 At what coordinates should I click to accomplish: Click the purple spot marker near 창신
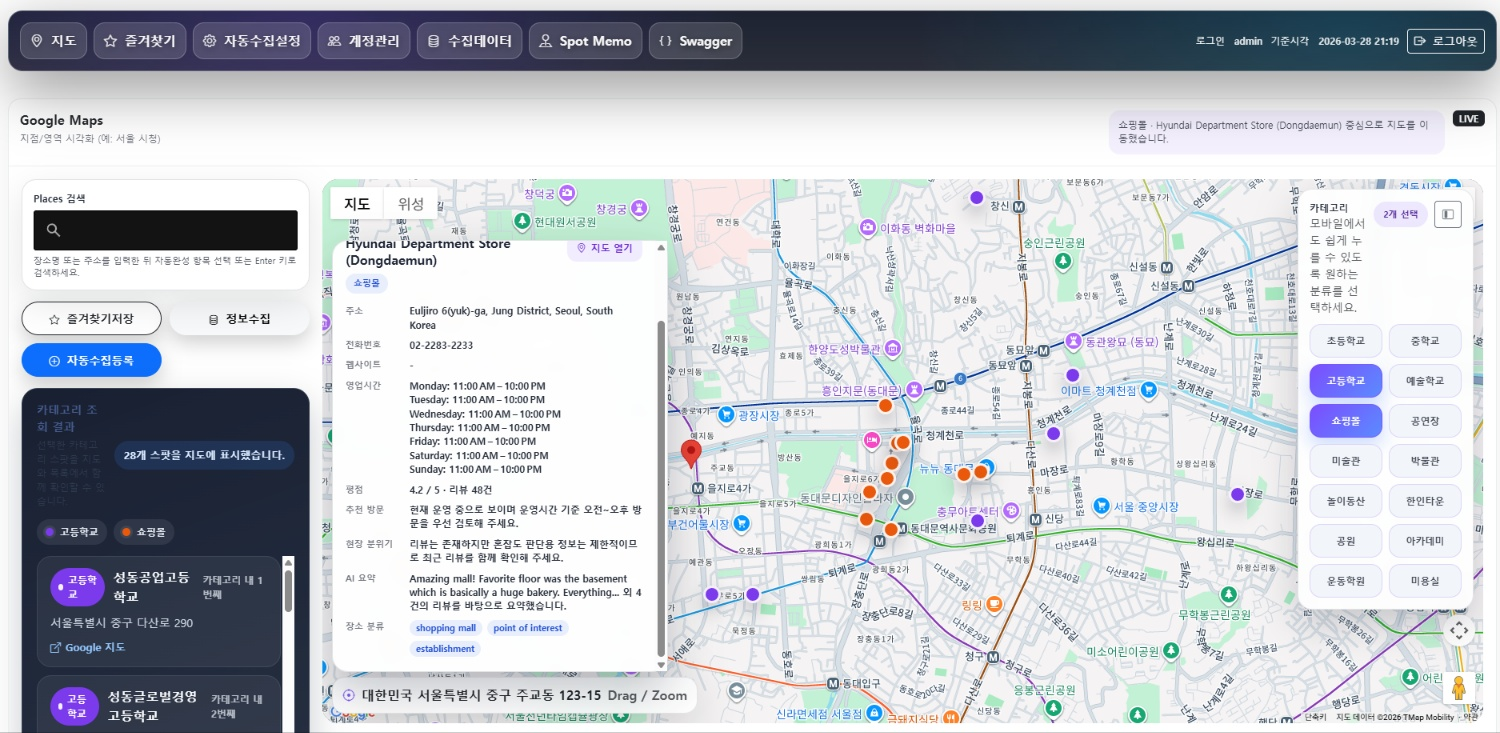tap(977, 197)
